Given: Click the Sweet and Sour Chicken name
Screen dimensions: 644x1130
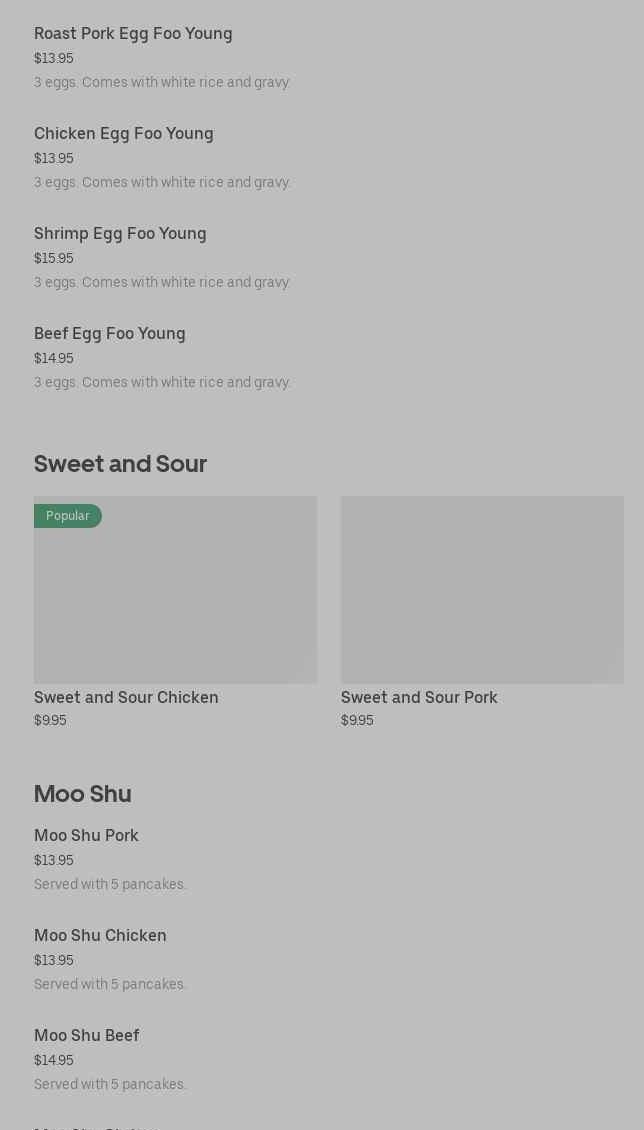Looking at the screenshot, I should click(126, 698).
